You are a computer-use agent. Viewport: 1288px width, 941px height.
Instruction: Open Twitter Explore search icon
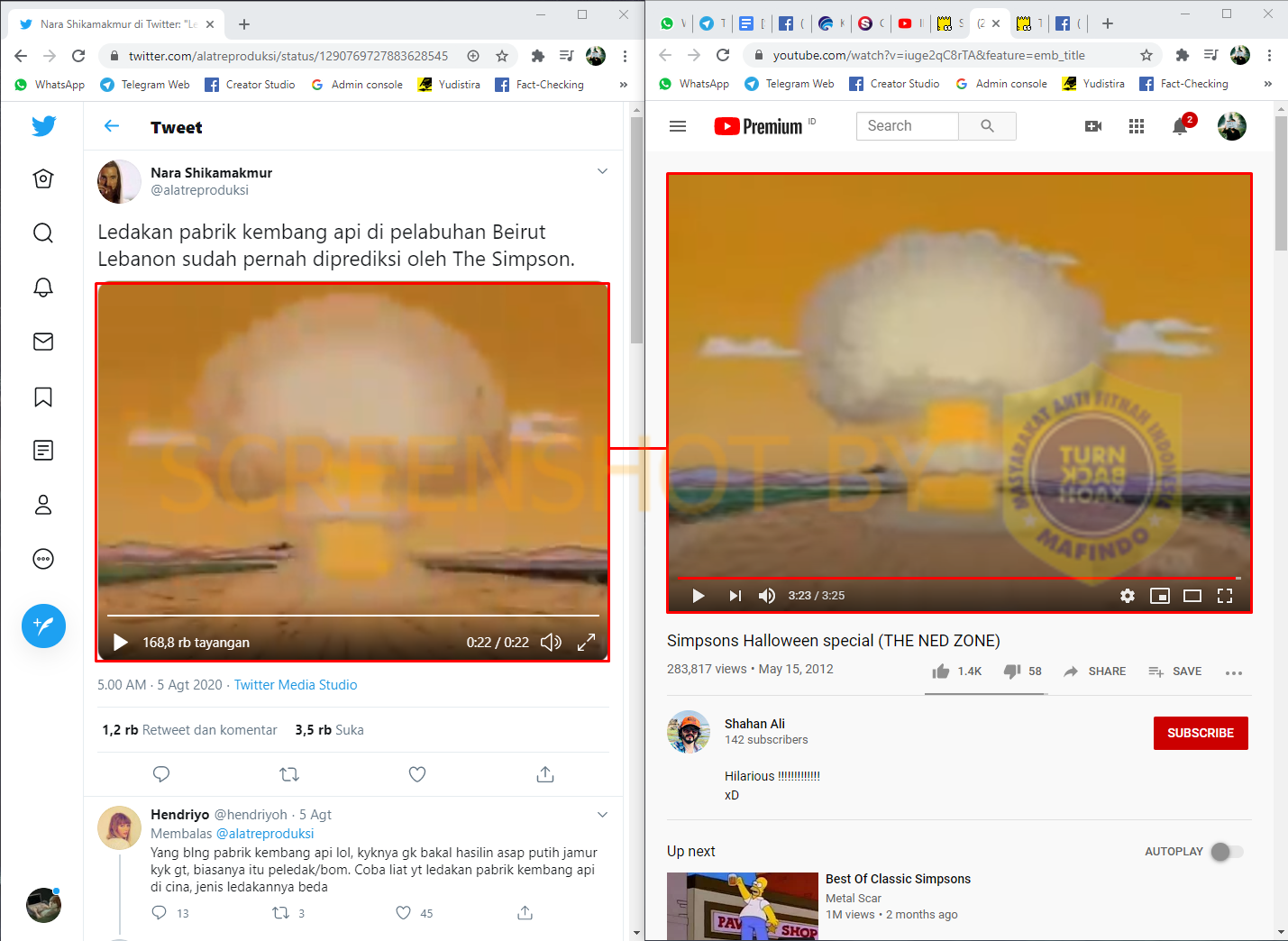[43, 233]
